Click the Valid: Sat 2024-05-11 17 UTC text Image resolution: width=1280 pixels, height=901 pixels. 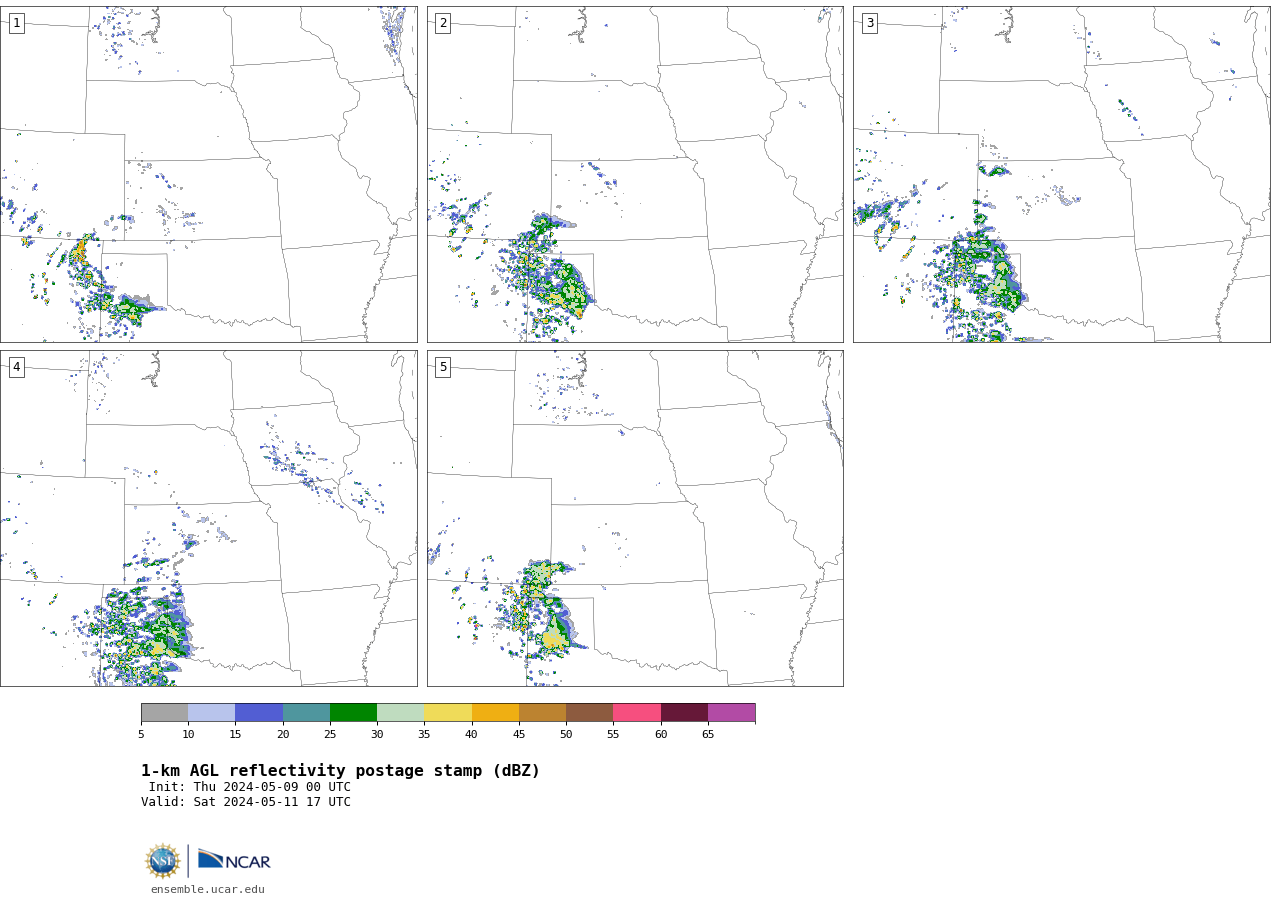click(246, 802)
